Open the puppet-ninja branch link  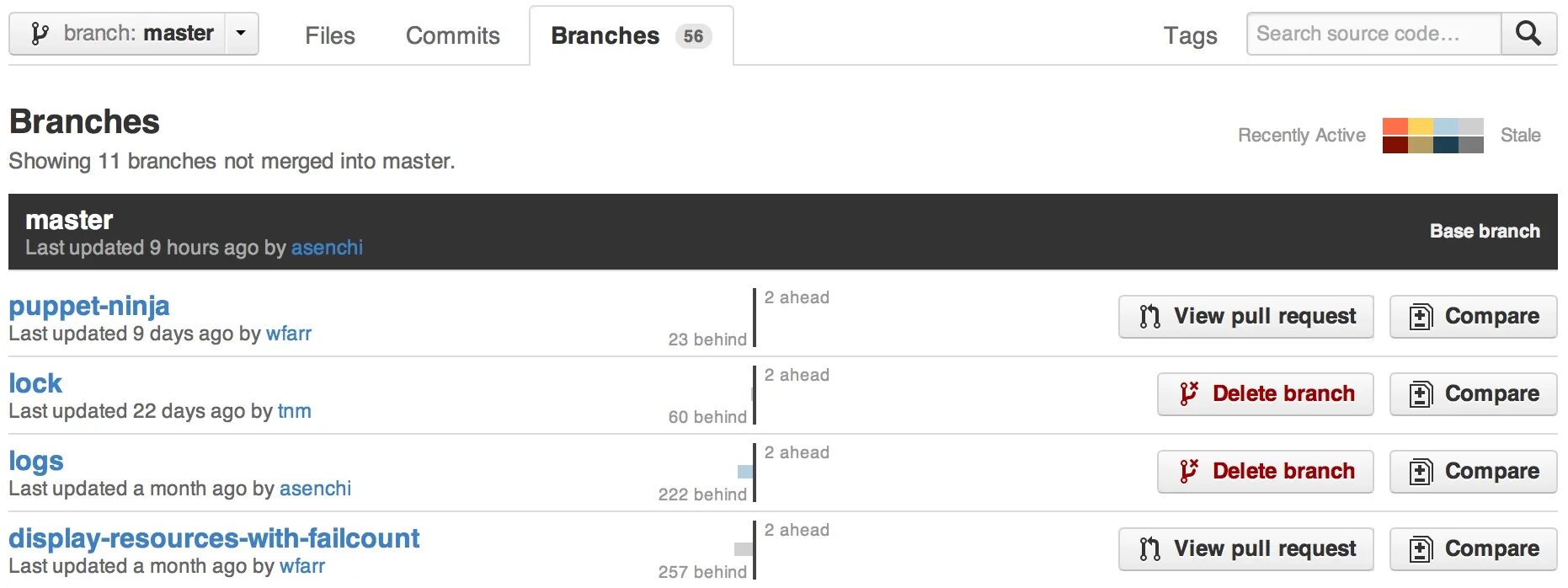tap(89, 306)
